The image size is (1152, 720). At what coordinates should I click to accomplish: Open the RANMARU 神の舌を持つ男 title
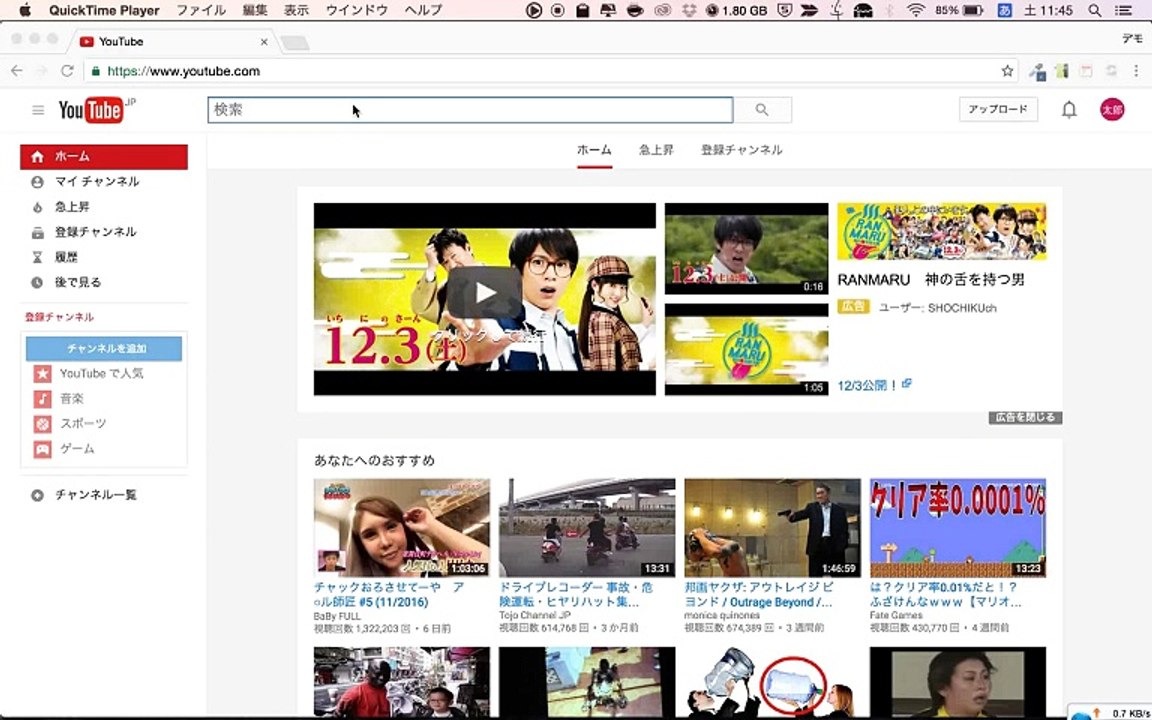coord(931,280)
